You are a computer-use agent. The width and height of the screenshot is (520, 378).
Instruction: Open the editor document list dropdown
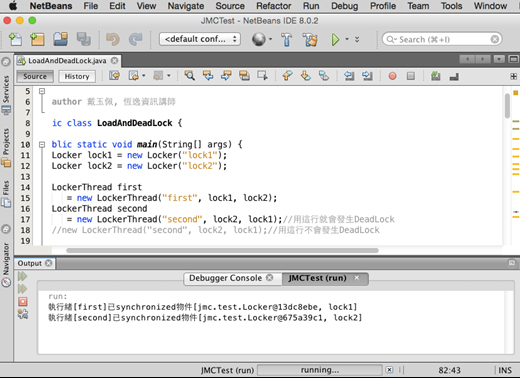pos(499,59)
